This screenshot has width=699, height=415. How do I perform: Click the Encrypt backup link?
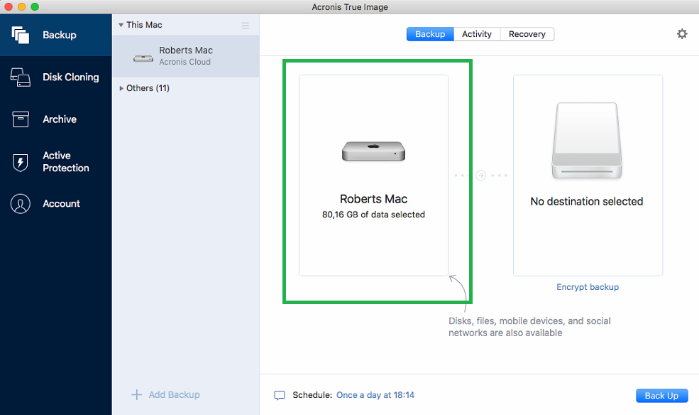click(588, 287)
